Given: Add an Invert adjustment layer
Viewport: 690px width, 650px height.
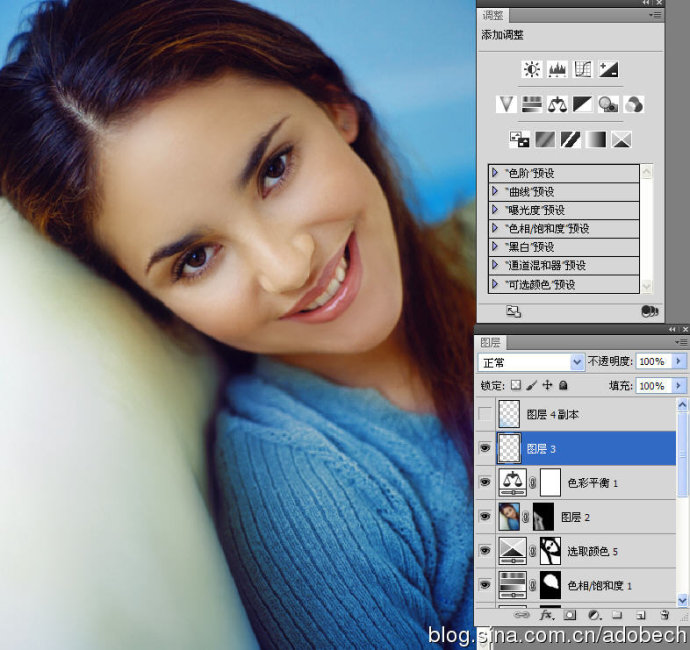Looking at the screenshot, I should pos(519,140).
